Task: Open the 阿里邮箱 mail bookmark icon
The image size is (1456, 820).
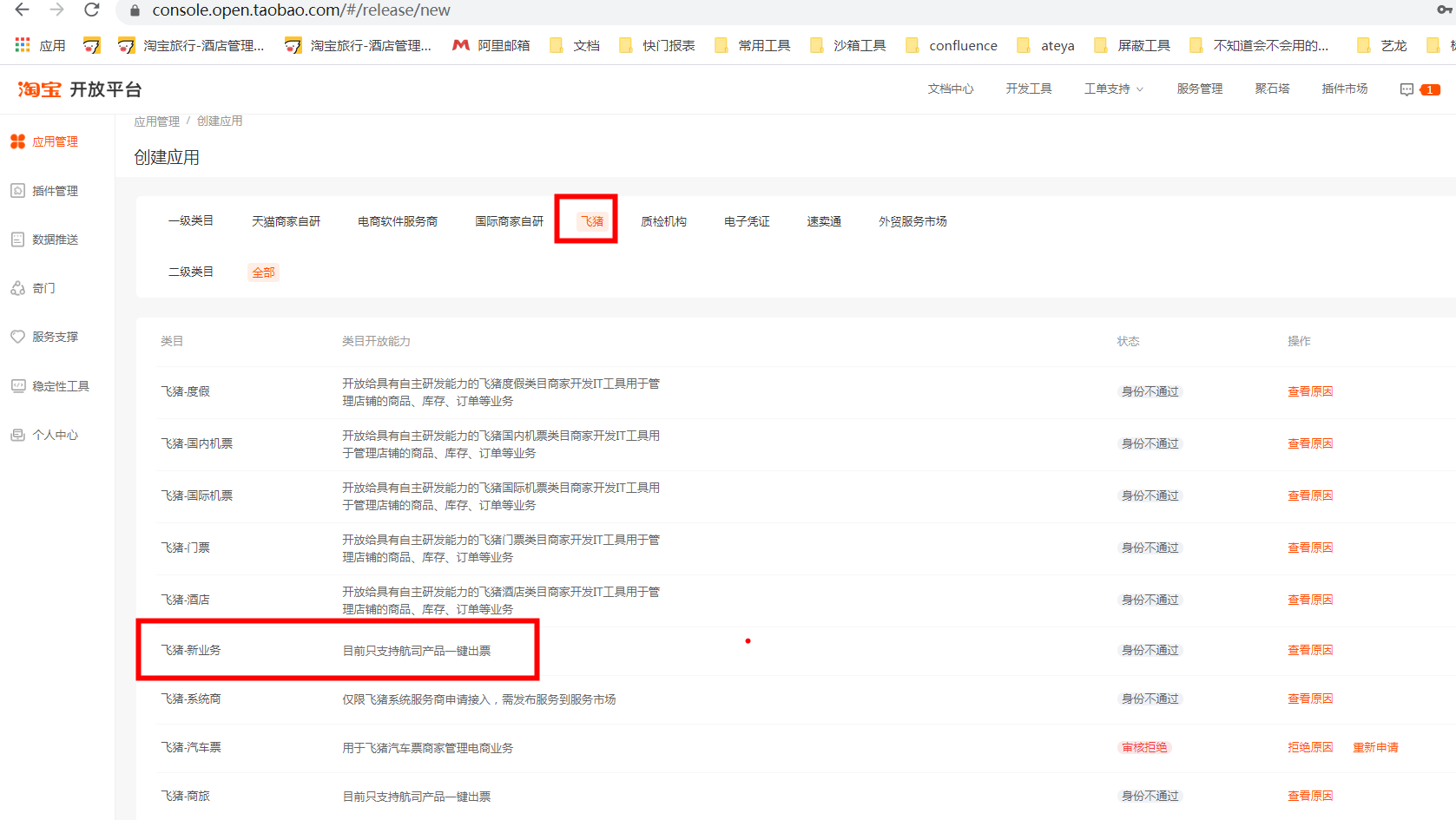Action: point(461,45)
